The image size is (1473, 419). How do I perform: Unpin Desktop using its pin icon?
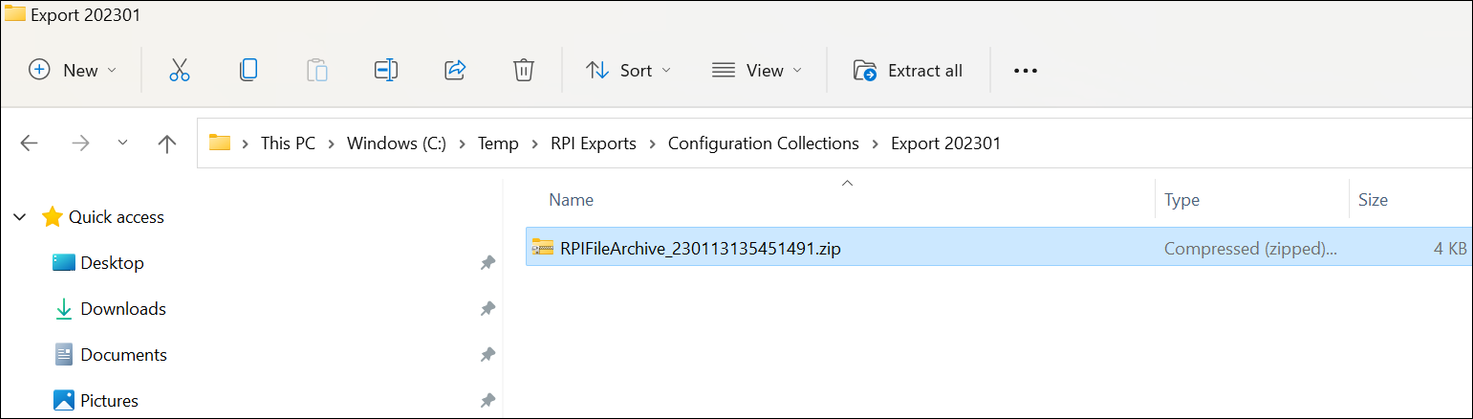pos(487,263)
